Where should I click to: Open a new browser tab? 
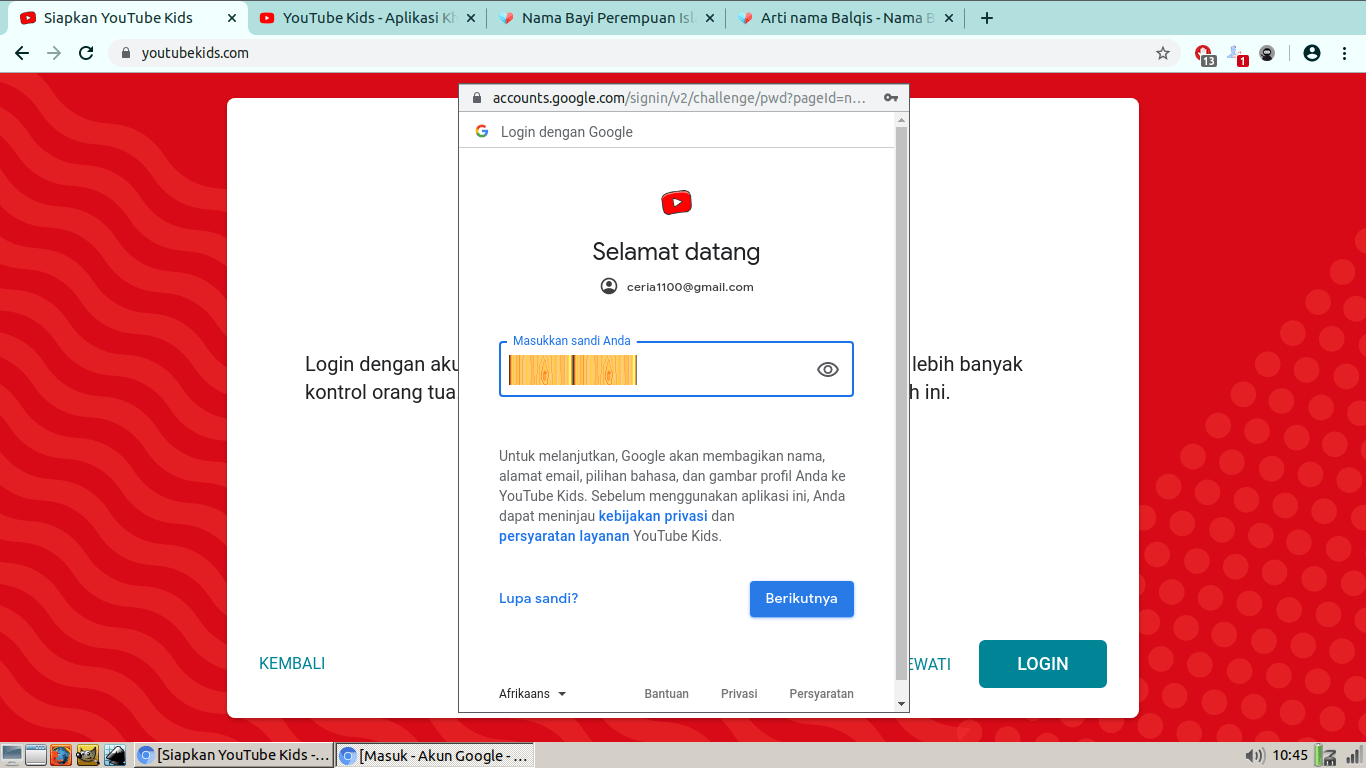tap(986, 18)
